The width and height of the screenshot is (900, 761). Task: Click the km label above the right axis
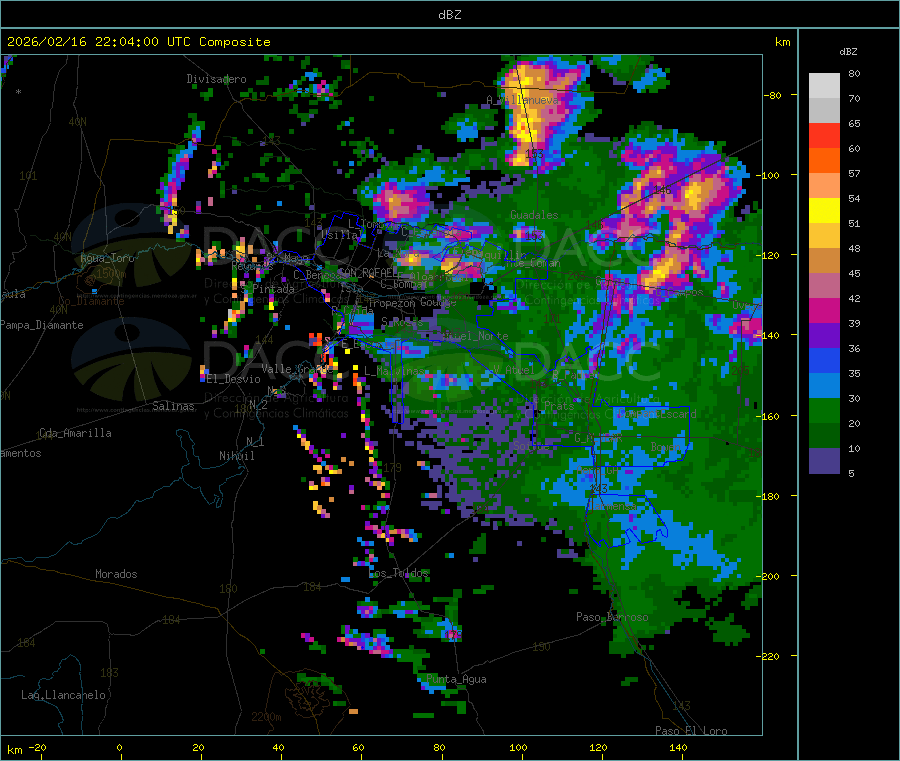coord(782,42)
